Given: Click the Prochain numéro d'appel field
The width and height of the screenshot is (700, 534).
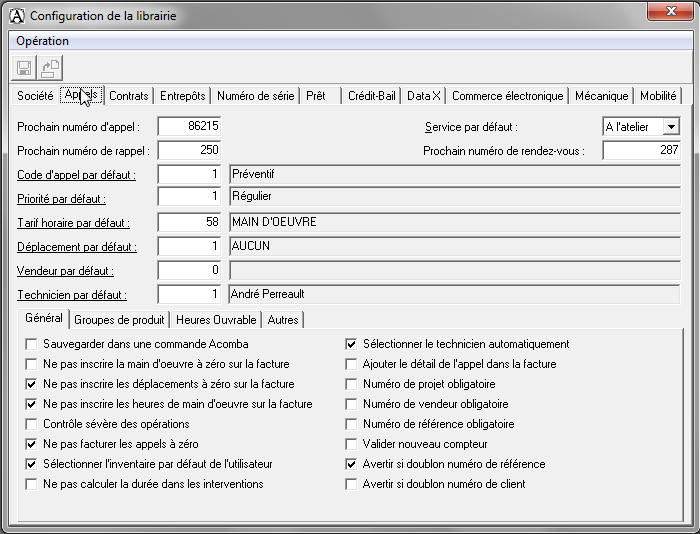Looking at the screenshot, I should pos(189,126).
